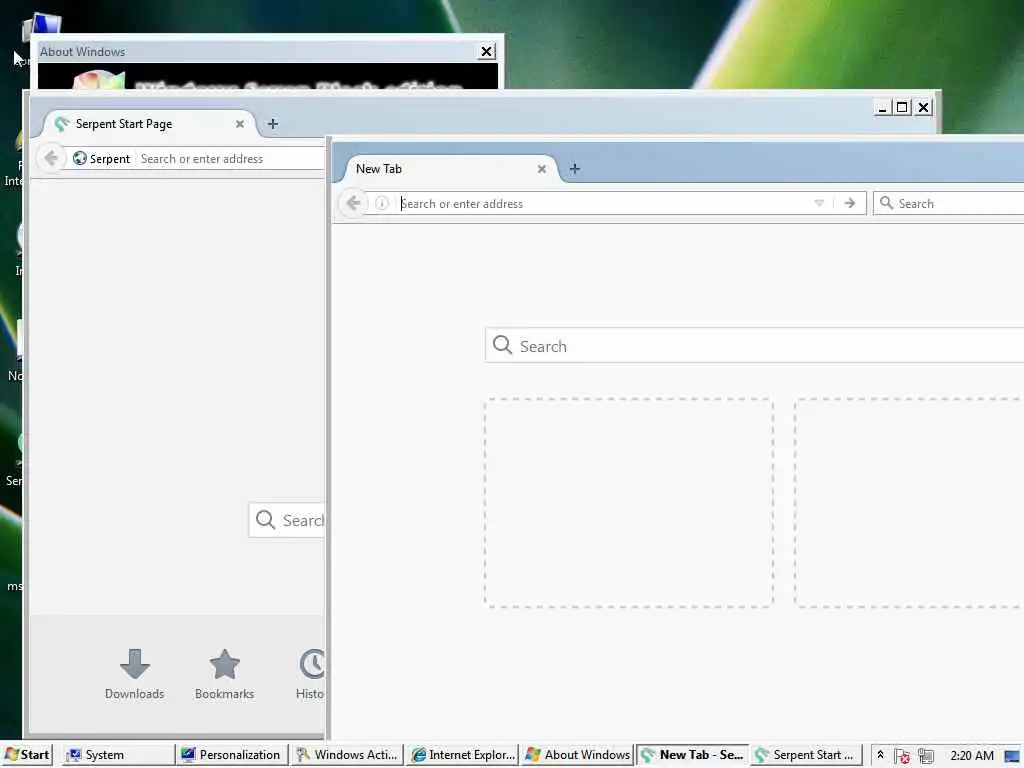Open a new tab in New Tab window
This screenshot has height=768, width=1024.
575,169
